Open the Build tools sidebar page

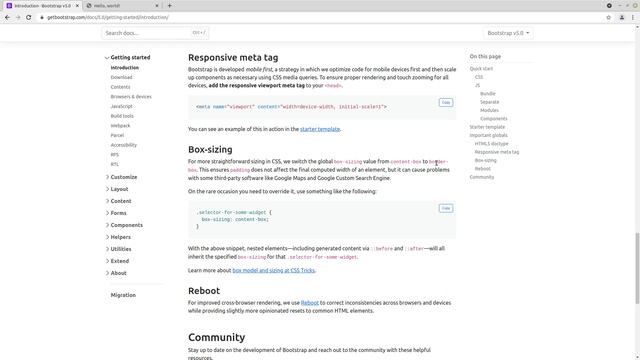click(122, 116)
